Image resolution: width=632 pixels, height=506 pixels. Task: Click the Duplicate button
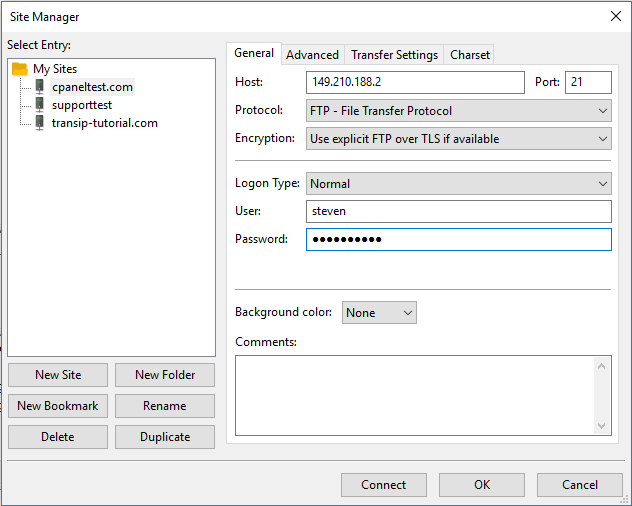point(165,437)
